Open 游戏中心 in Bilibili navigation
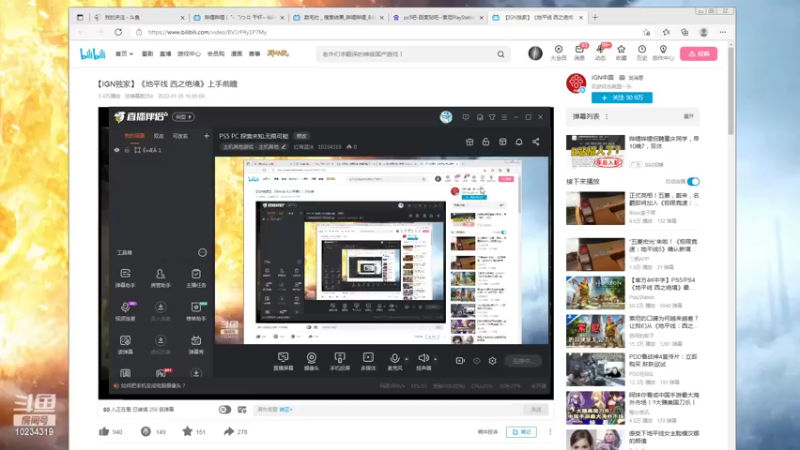The height and width of the screenshot is (450, 800). [x=189, y=54]
